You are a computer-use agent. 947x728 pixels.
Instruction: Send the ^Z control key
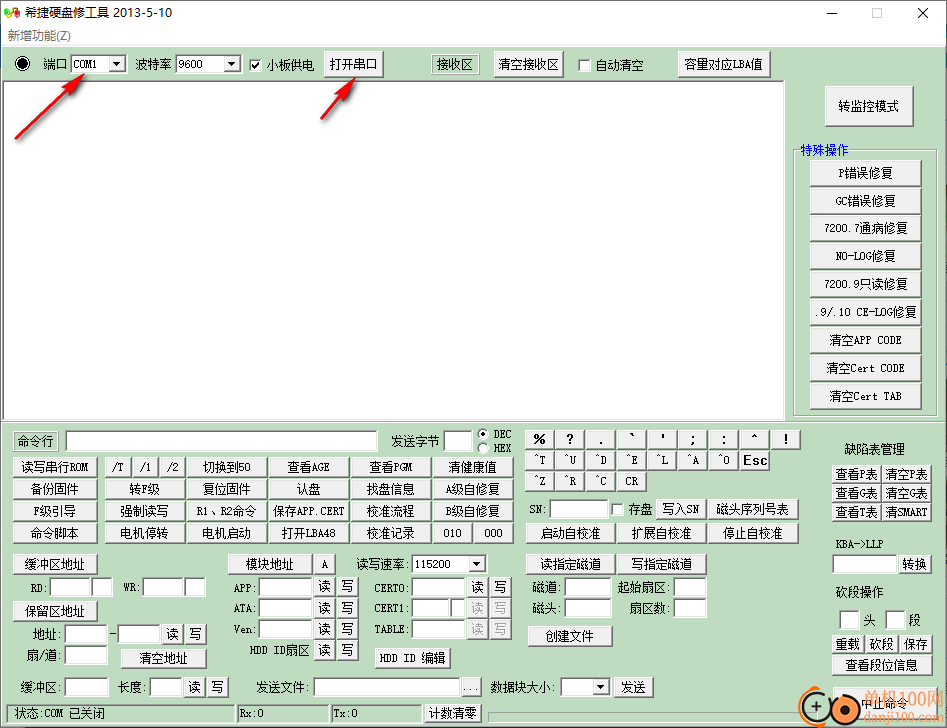click(540, 482)
